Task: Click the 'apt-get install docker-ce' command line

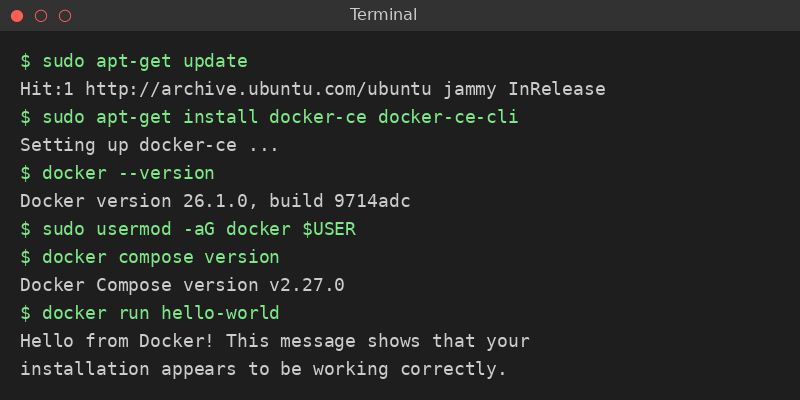Action: 269,117
